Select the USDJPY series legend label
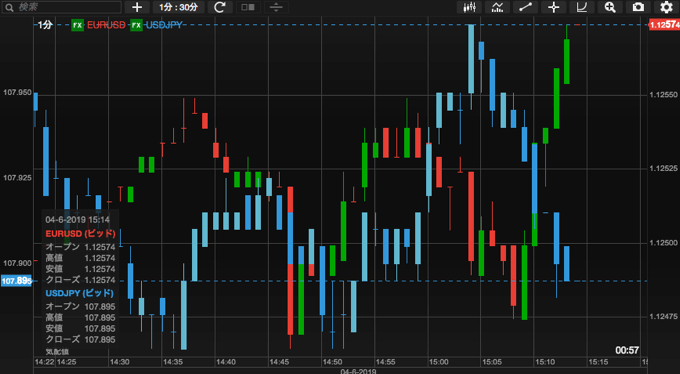 pyautogui.click(x=164, y=25)
